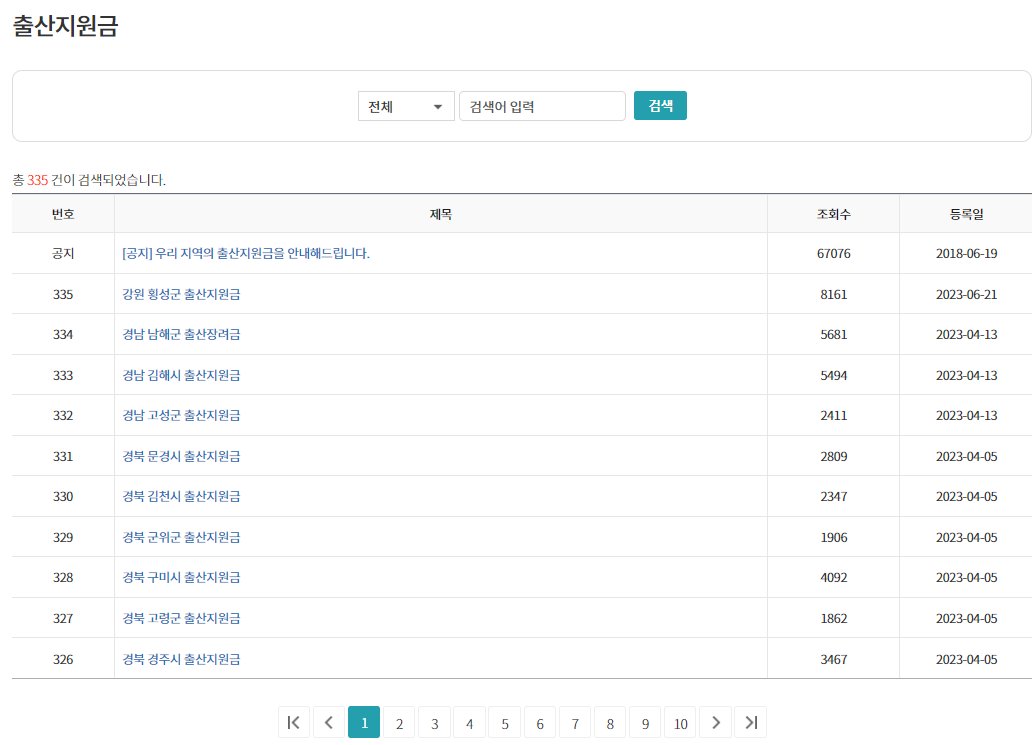Go to the first page using the |< icon
The height and width of the screenshot is (745, 1035).
tap(293, 721)
